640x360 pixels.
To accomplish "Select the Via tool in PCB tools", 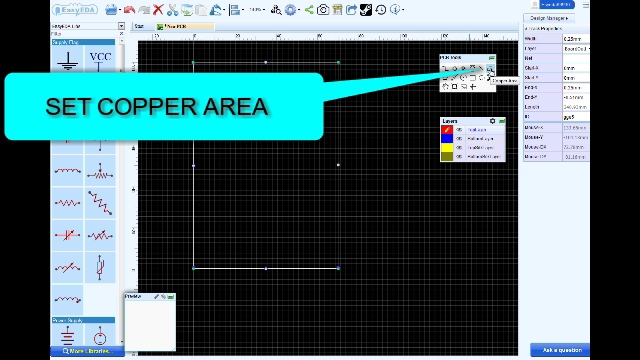I will tap(463, 68).
